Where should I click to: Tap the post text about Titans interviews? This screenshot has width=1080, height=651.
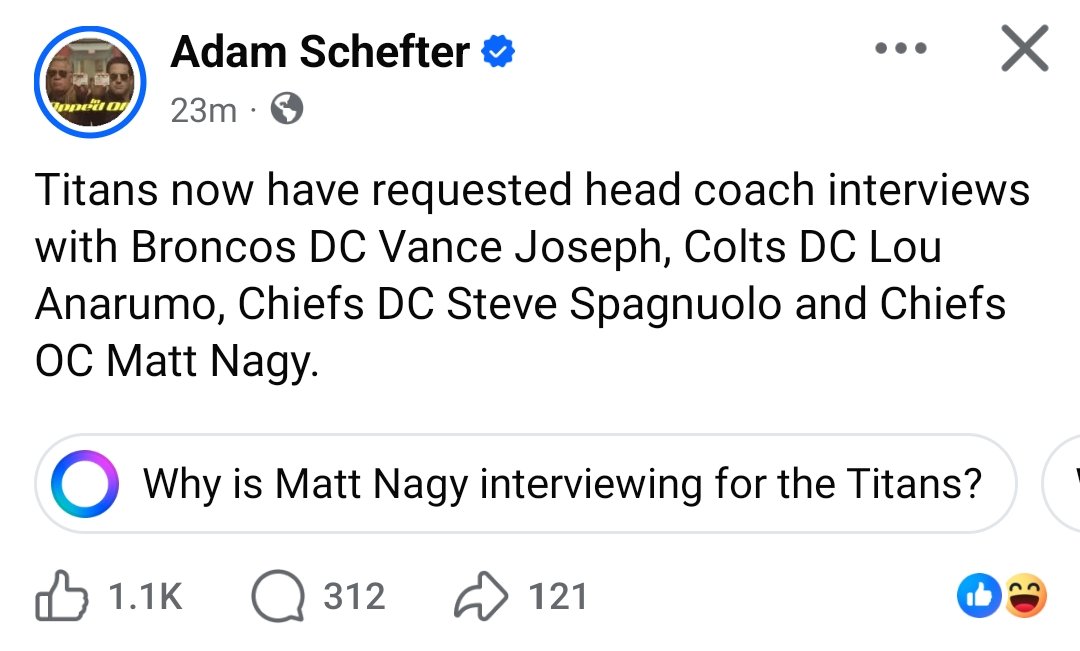point(532,247)
